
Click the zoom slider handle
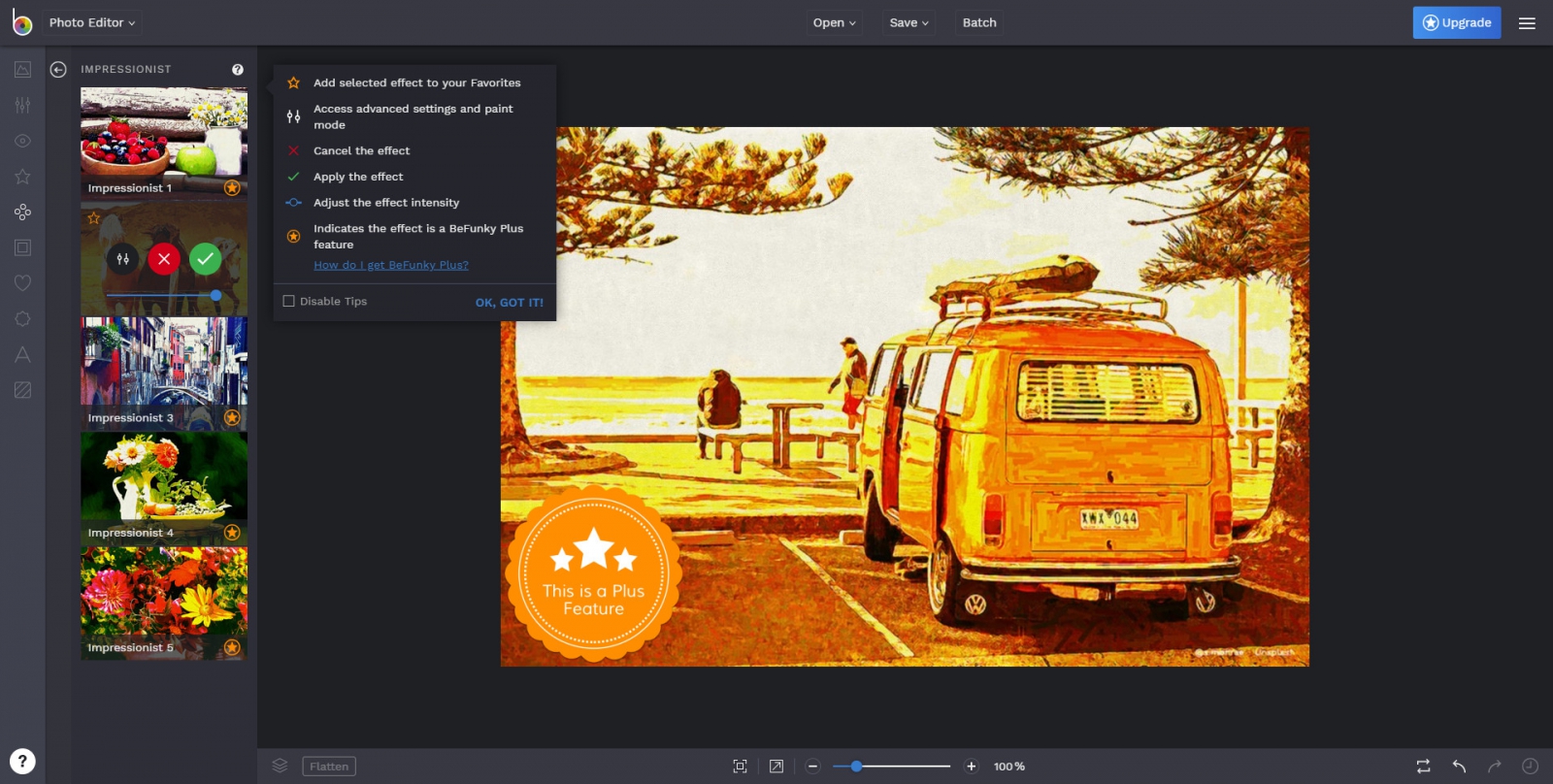click(x=856, y=766)
